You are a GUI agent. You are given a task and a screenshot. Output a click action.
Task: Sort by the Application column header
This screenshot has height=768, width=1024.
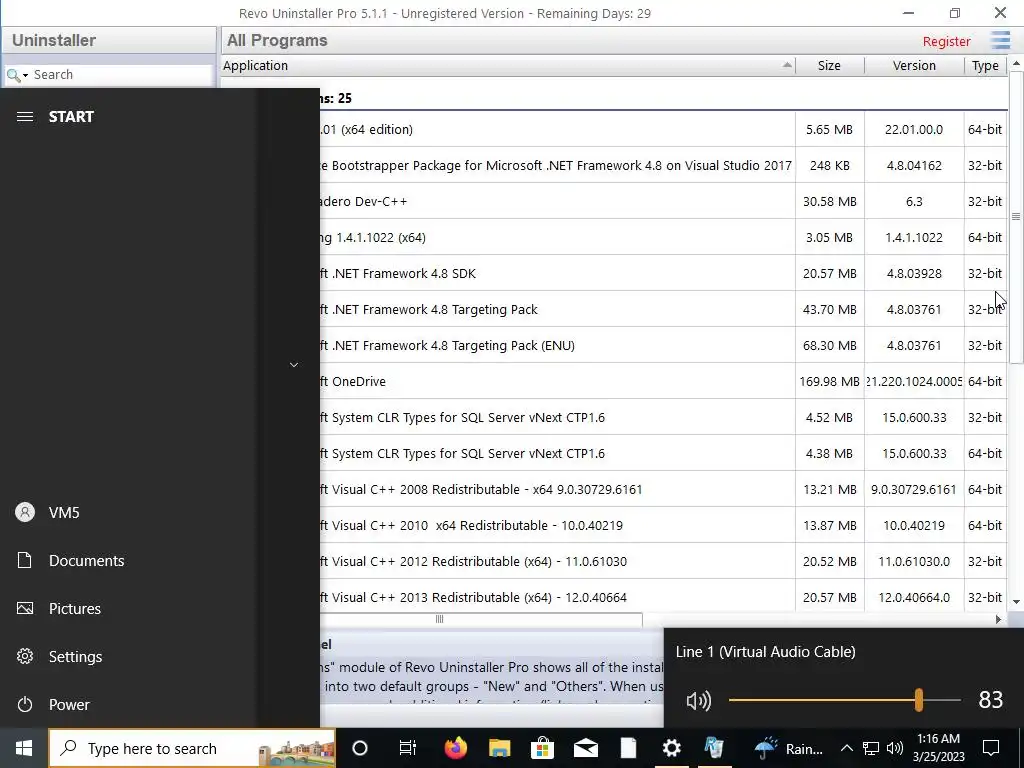click(507, 65)
